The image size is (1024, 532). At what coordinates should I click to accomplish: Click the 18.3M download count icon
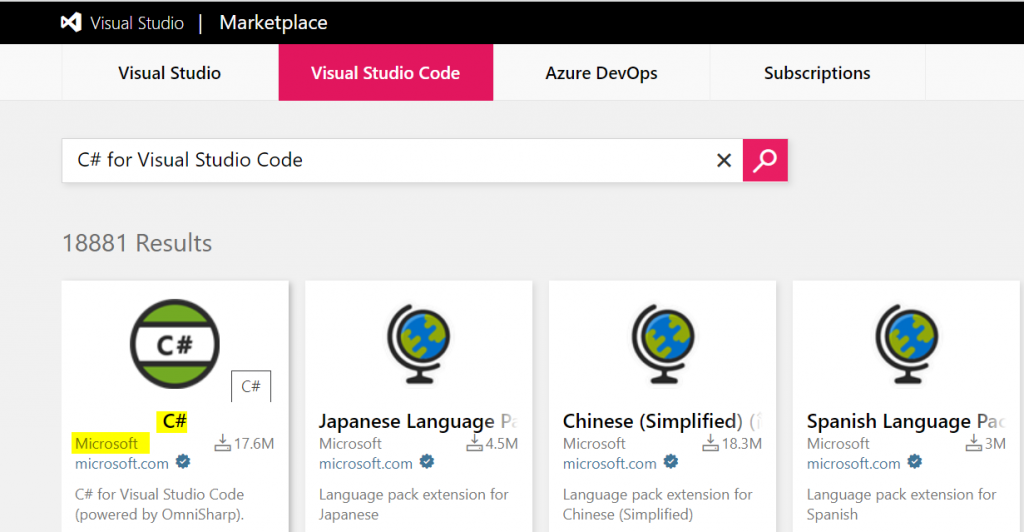(711, 444)
